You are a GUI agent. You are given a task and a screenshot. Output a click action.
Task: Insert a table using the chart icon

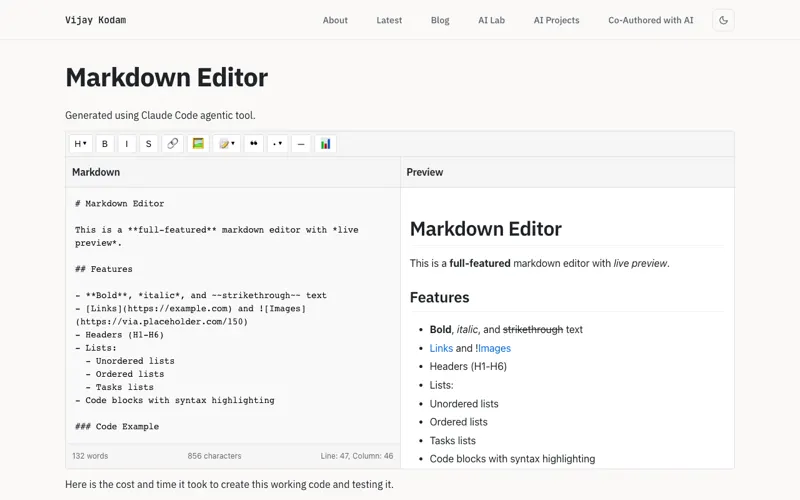tap(325, 144)
